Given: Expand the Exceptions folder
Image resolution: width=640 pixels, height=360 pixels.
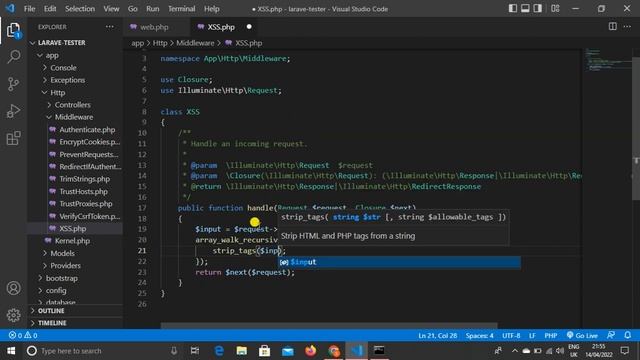Looking at the screenshot, I should [68, 80].
